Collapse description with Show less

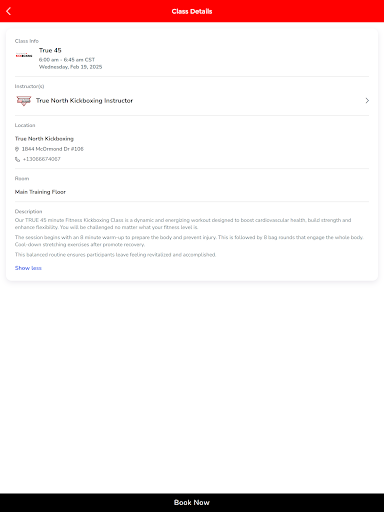[x=28, y=268]
